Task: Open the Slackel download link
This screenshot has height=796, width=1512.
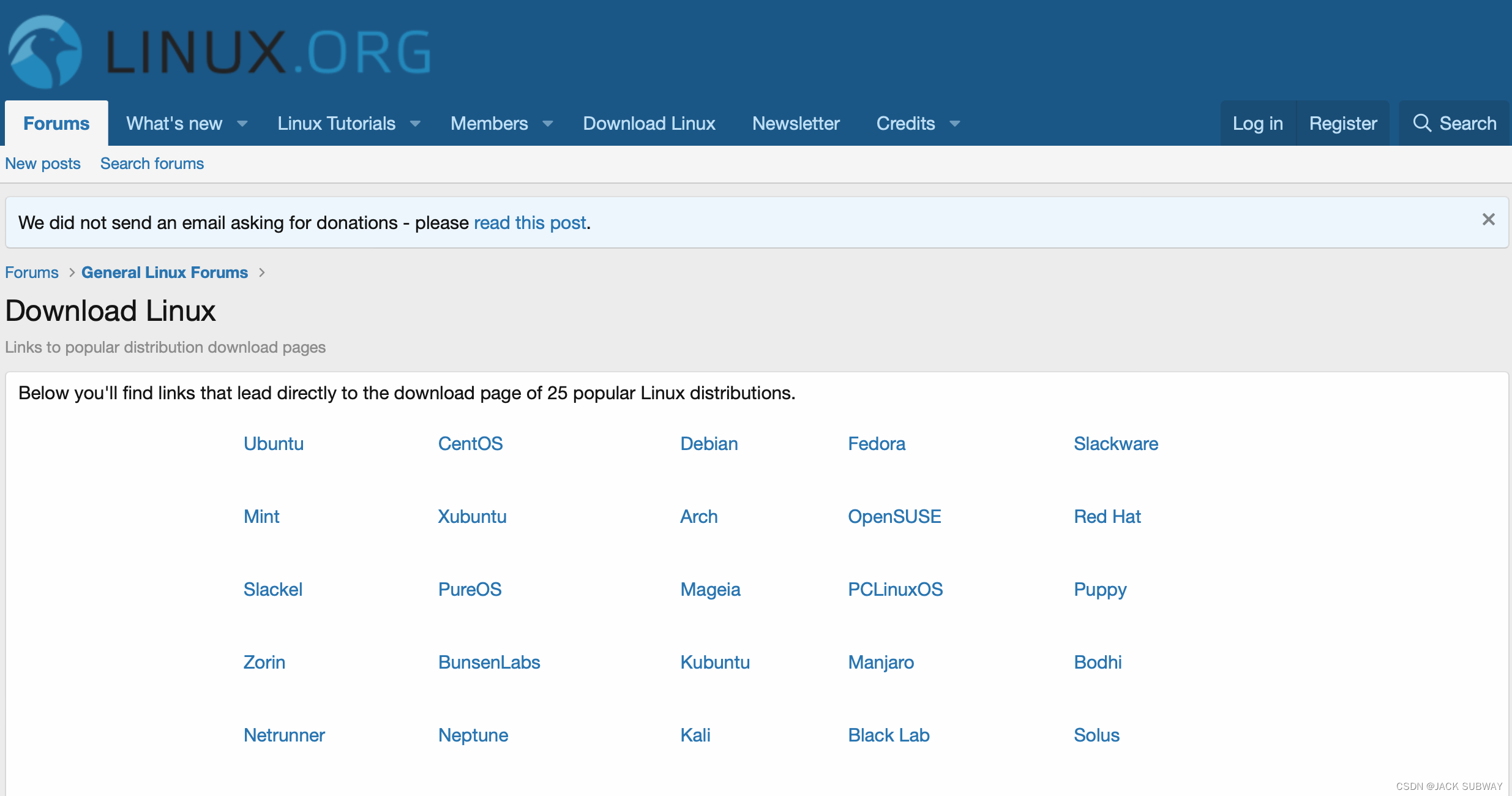Action: pyautogui.click(x=273, y=590)
